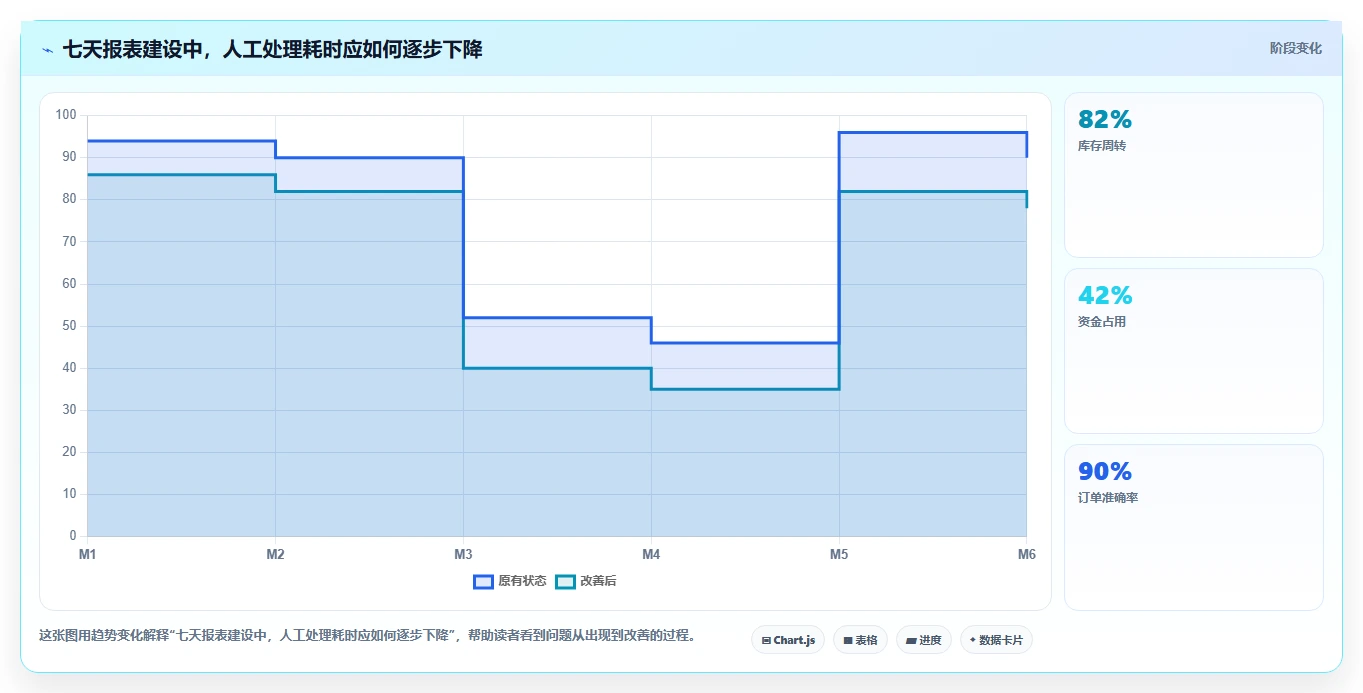Click the 订单准确率 label
1363x693 pixels.
coord(1108,498)
